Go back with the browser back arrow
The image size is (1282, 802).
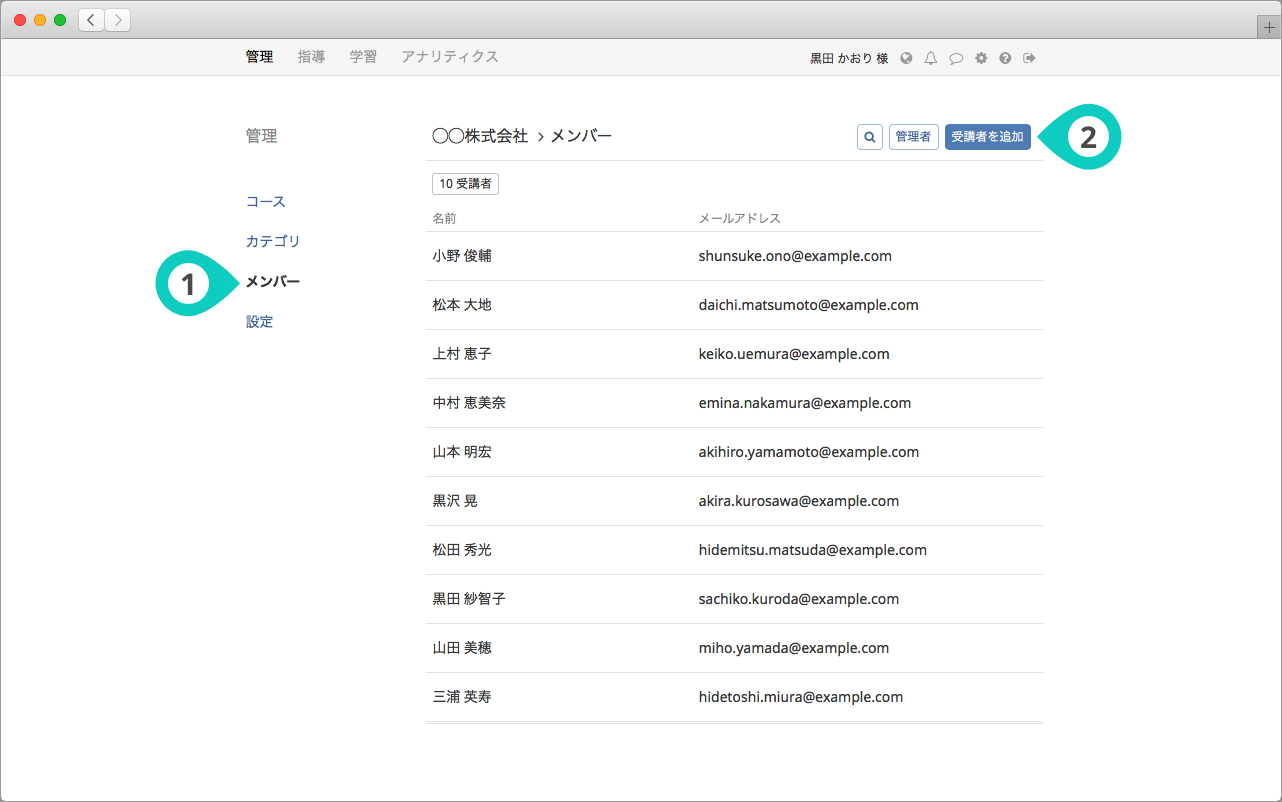click(92, 20)
